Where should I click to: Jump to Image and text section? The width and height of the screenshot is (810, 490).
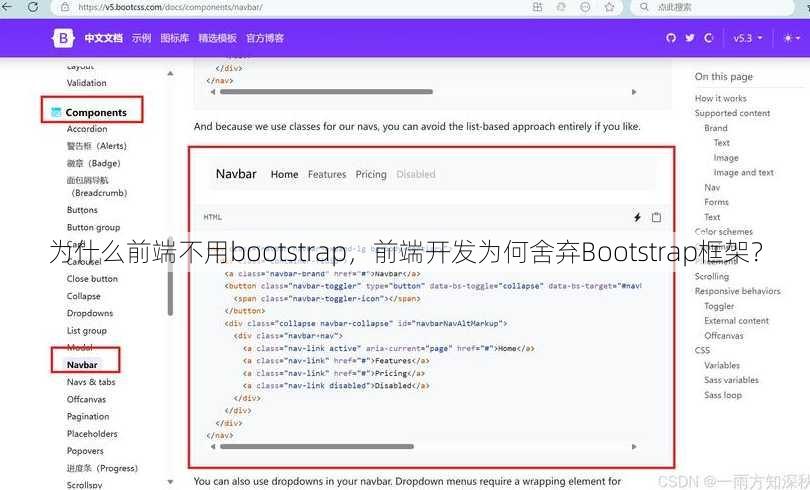coord(743,172)
